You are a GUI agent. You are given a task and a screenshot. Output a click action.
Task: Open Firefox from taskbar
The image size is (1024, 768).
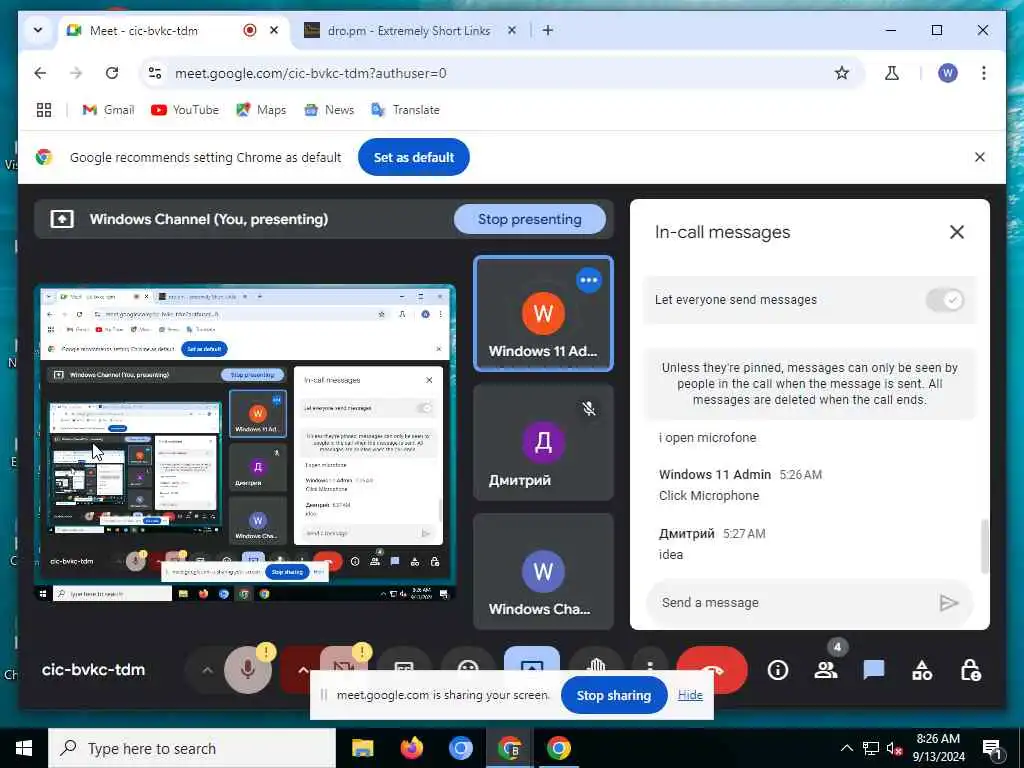pos(411,748)
